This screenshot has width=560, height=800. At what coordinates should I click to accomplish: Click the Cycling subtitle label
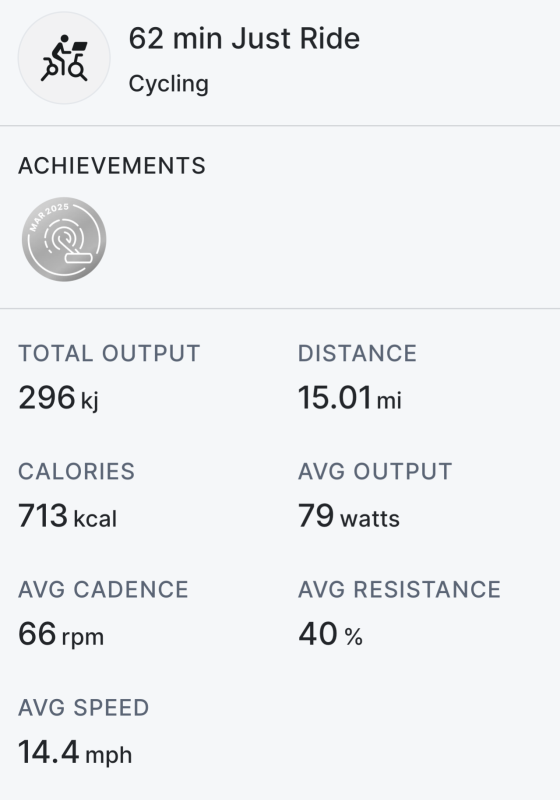169,84
